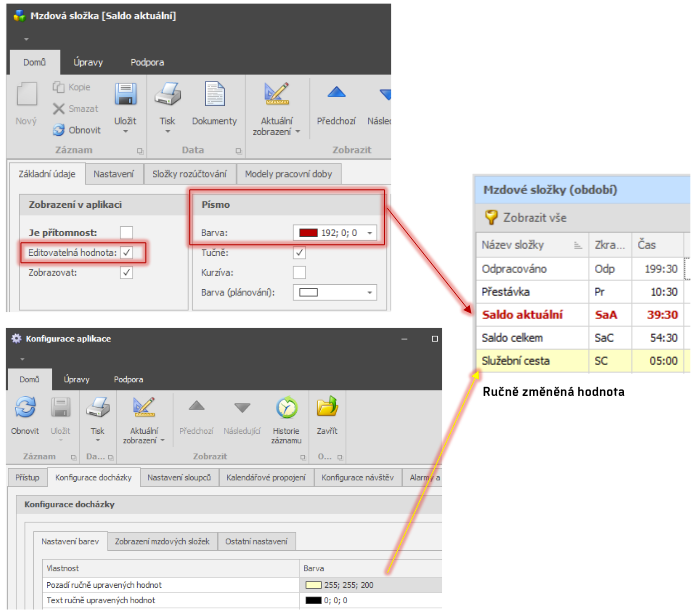Open the Ostatní nastavení tab

pos(257,541)
